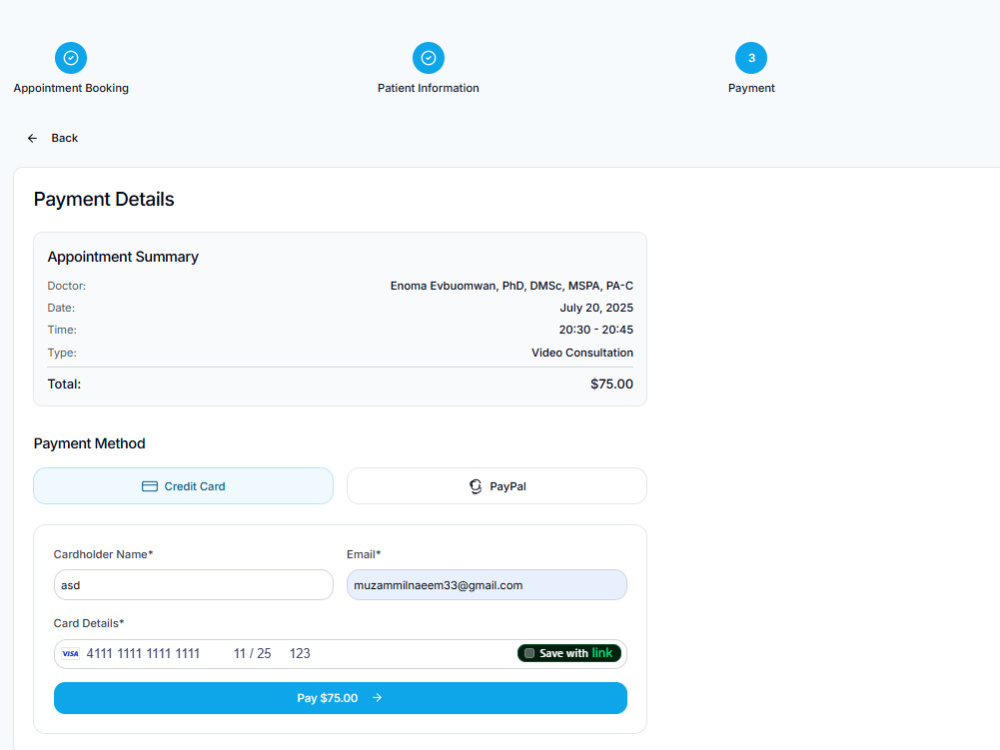This screenshot has height=750, width=1000.
Task: Click the Patient Information step checkmark circle
Action: 429,58
